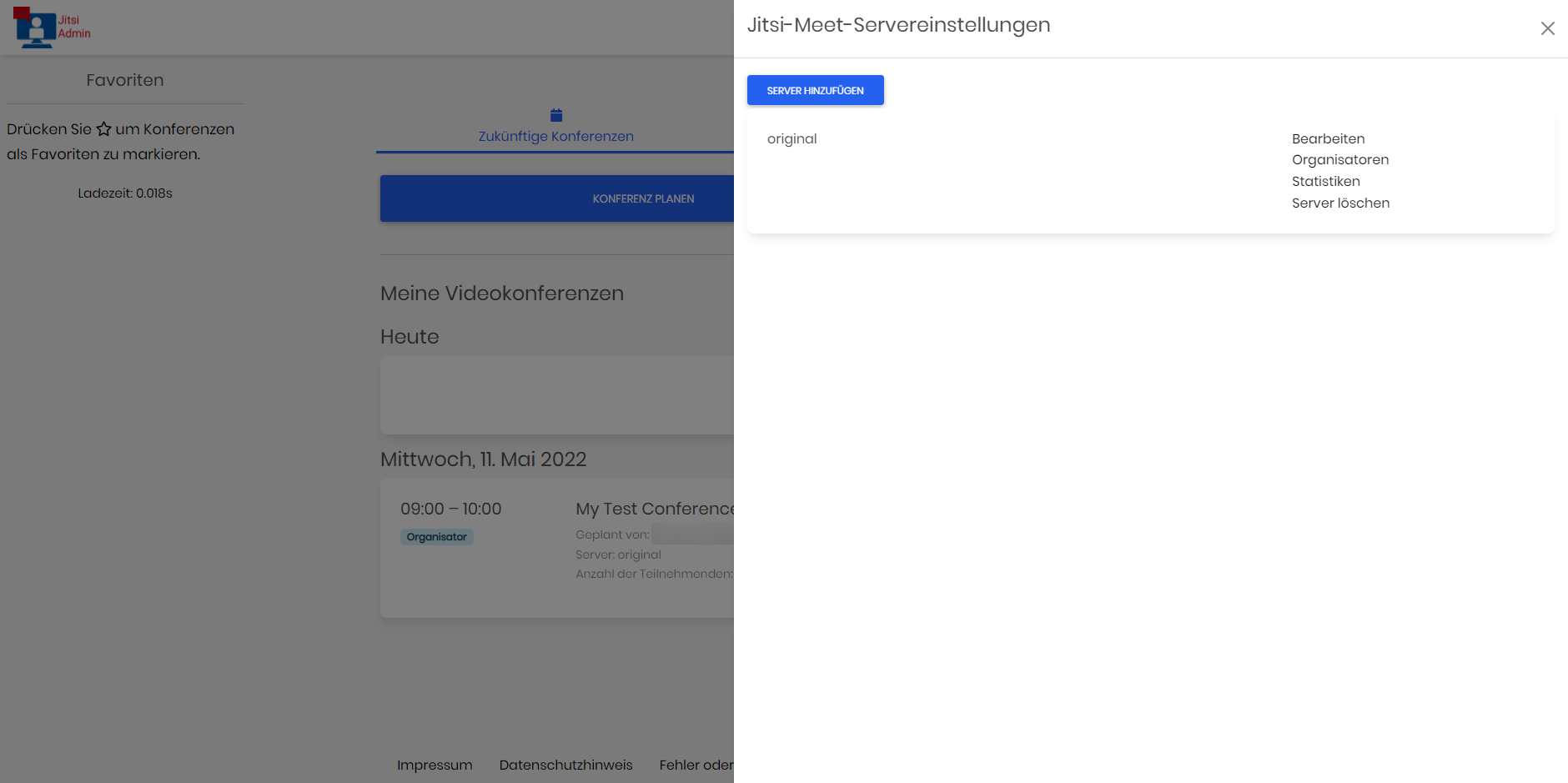The height and width of the screenshot is (783, 1568).
Task: Click the calendar icon above Zukünftige Konferenzen
Action: coord(556,115)
